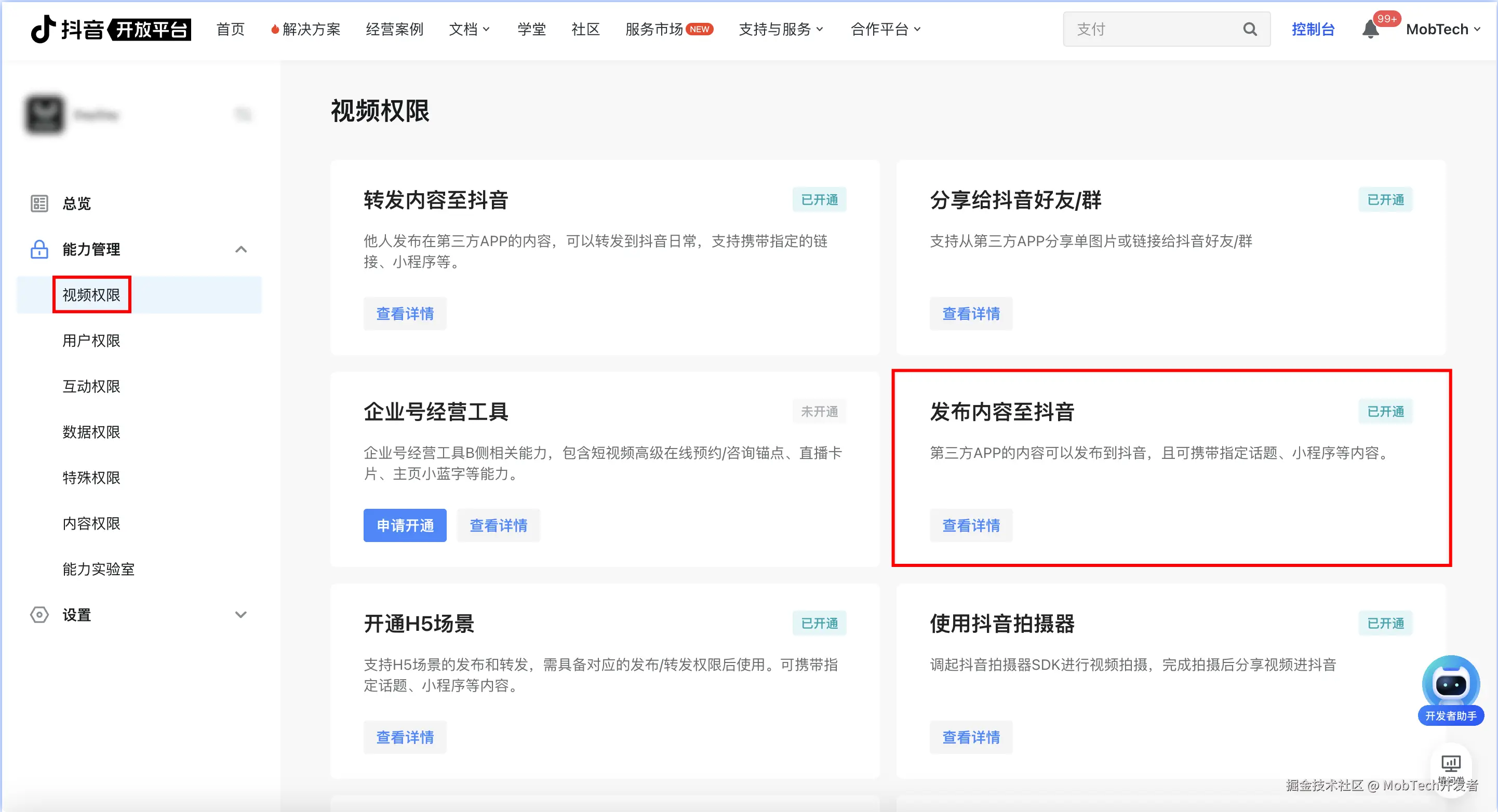Select 内容权限 in the sidebar
This screenshot has height=812, width=1498.
[x=91, y=523]
